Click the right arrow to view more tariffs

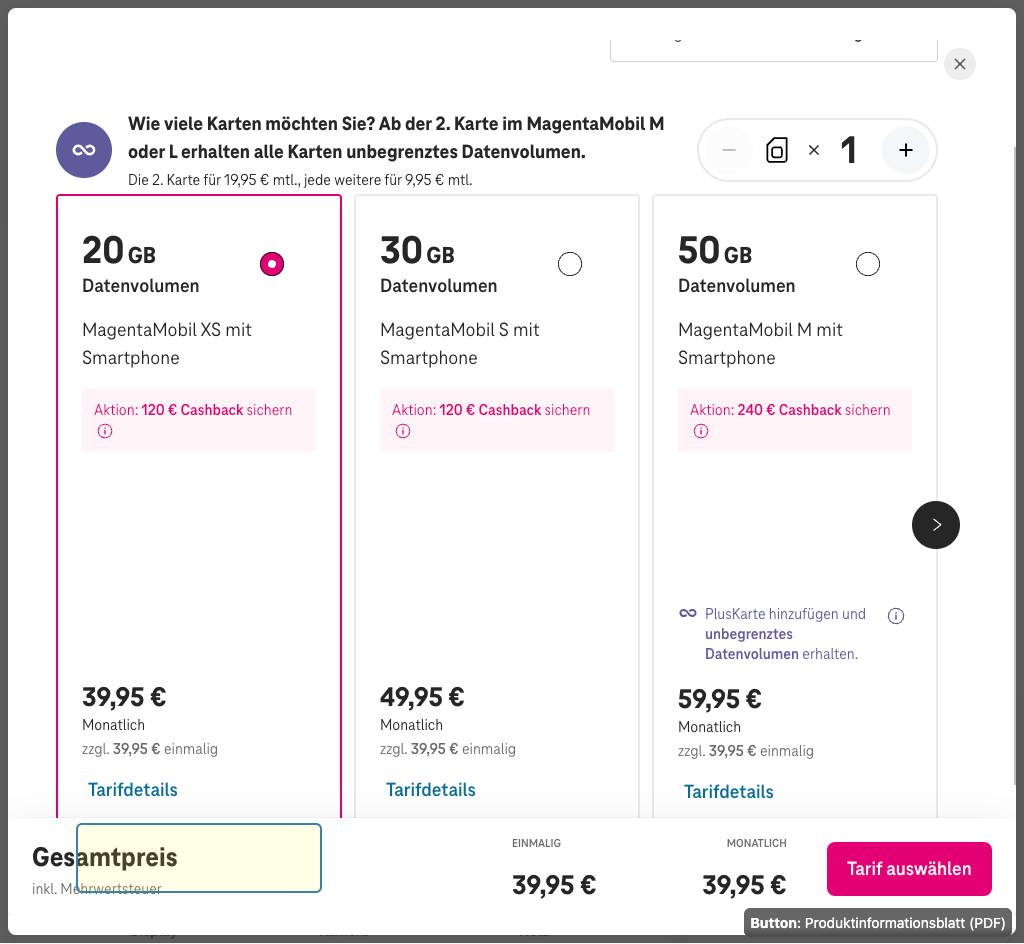click(935, 524)
